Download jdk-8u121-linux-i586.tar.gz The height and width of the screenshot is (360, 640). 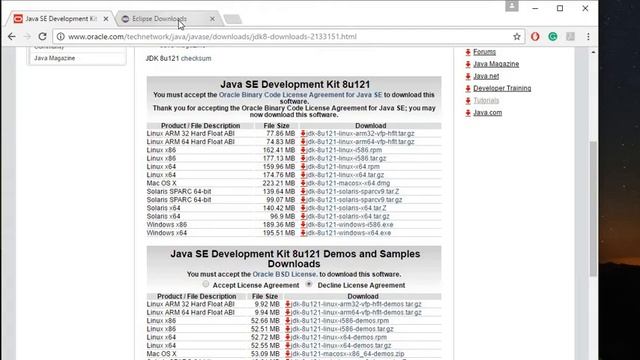tap(346, 158)
